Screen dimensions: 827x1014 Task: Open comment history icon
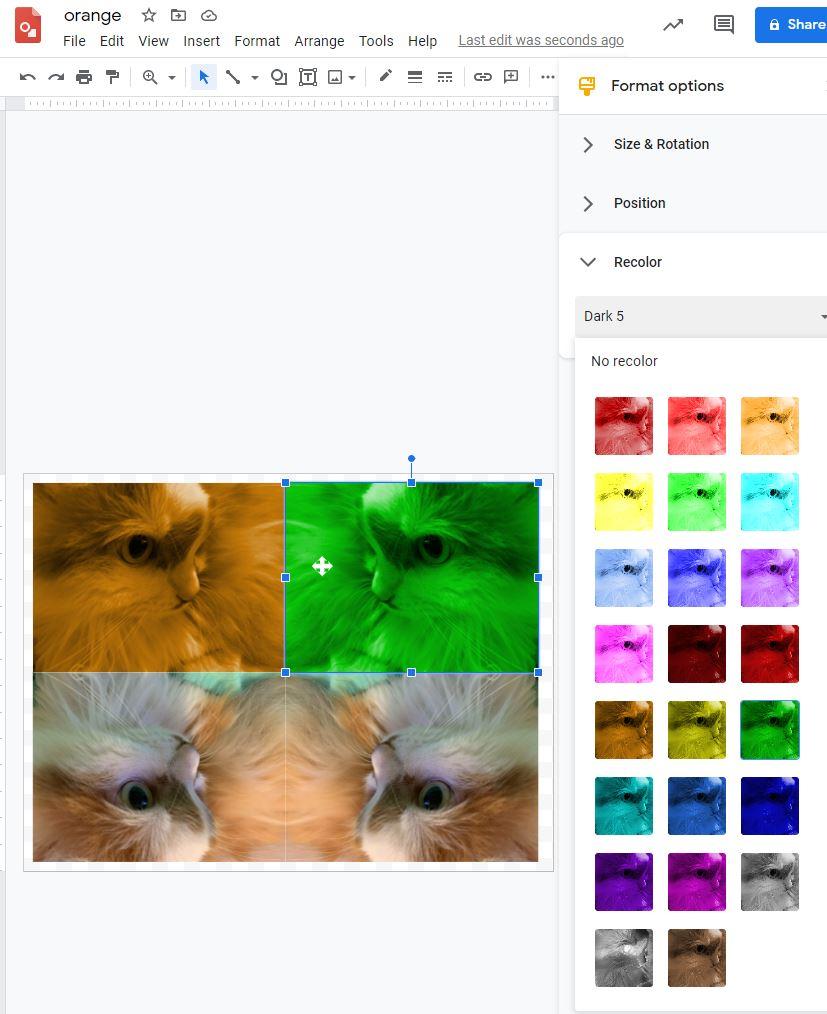coord(724,25)
